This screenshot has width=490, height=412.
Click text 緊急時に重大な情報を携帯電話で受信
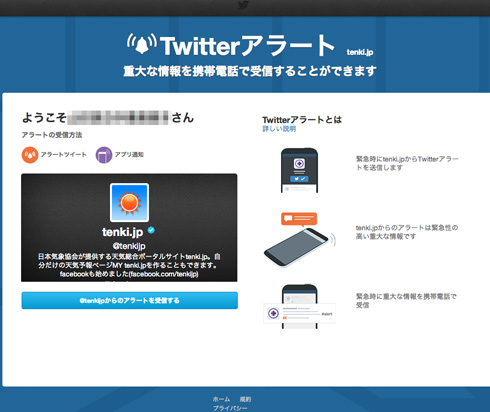tap(406, 300)
